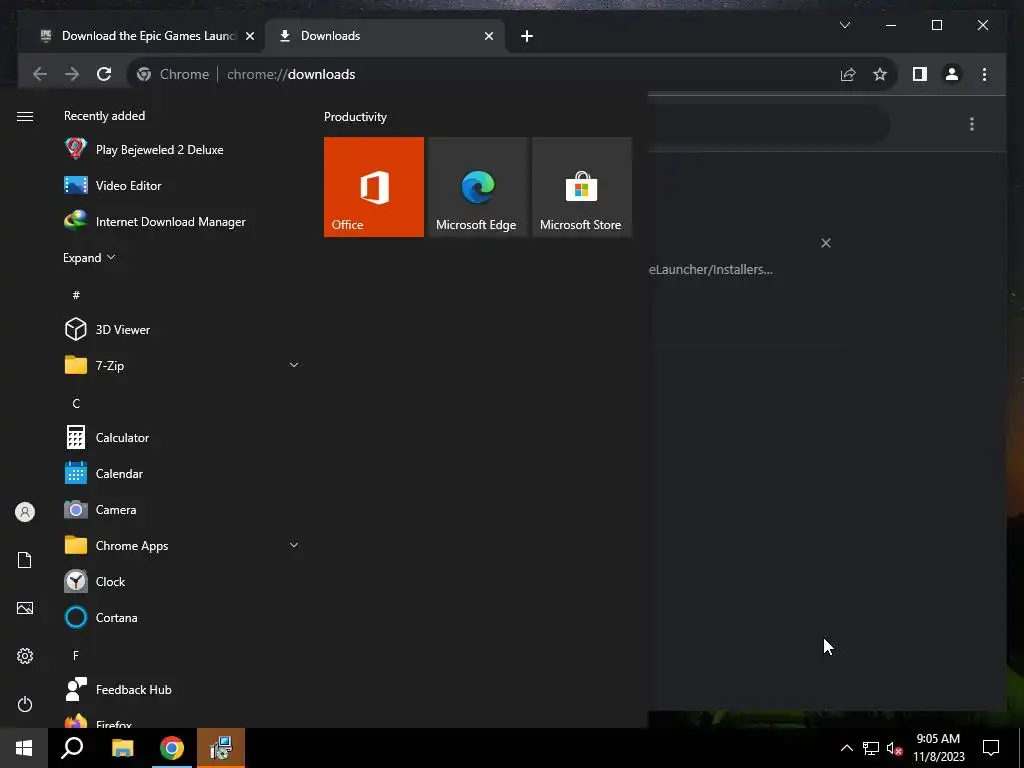Open Start menu hamburger navigation

(25, 116)
